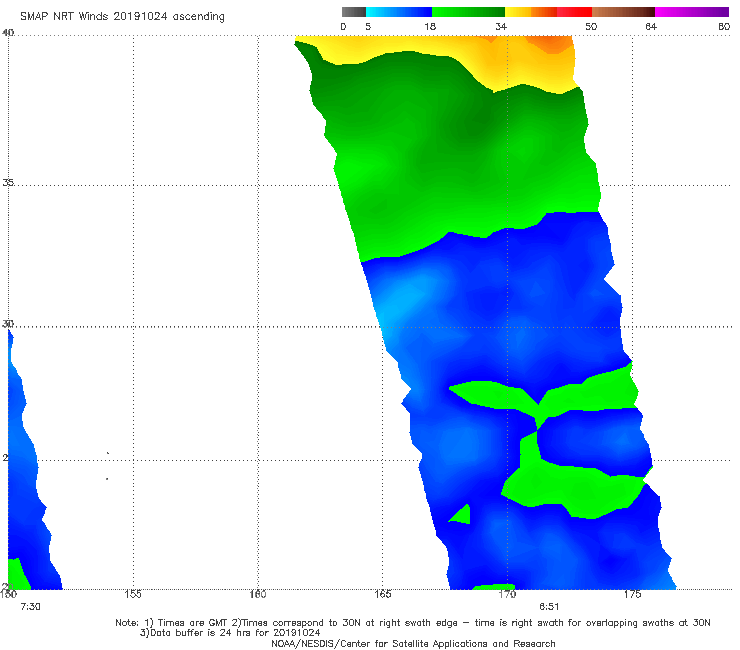Click the longitude label '175'
The height and width of the screenshot is (650, 740).
pyautogui.click(x=632, y=594)
